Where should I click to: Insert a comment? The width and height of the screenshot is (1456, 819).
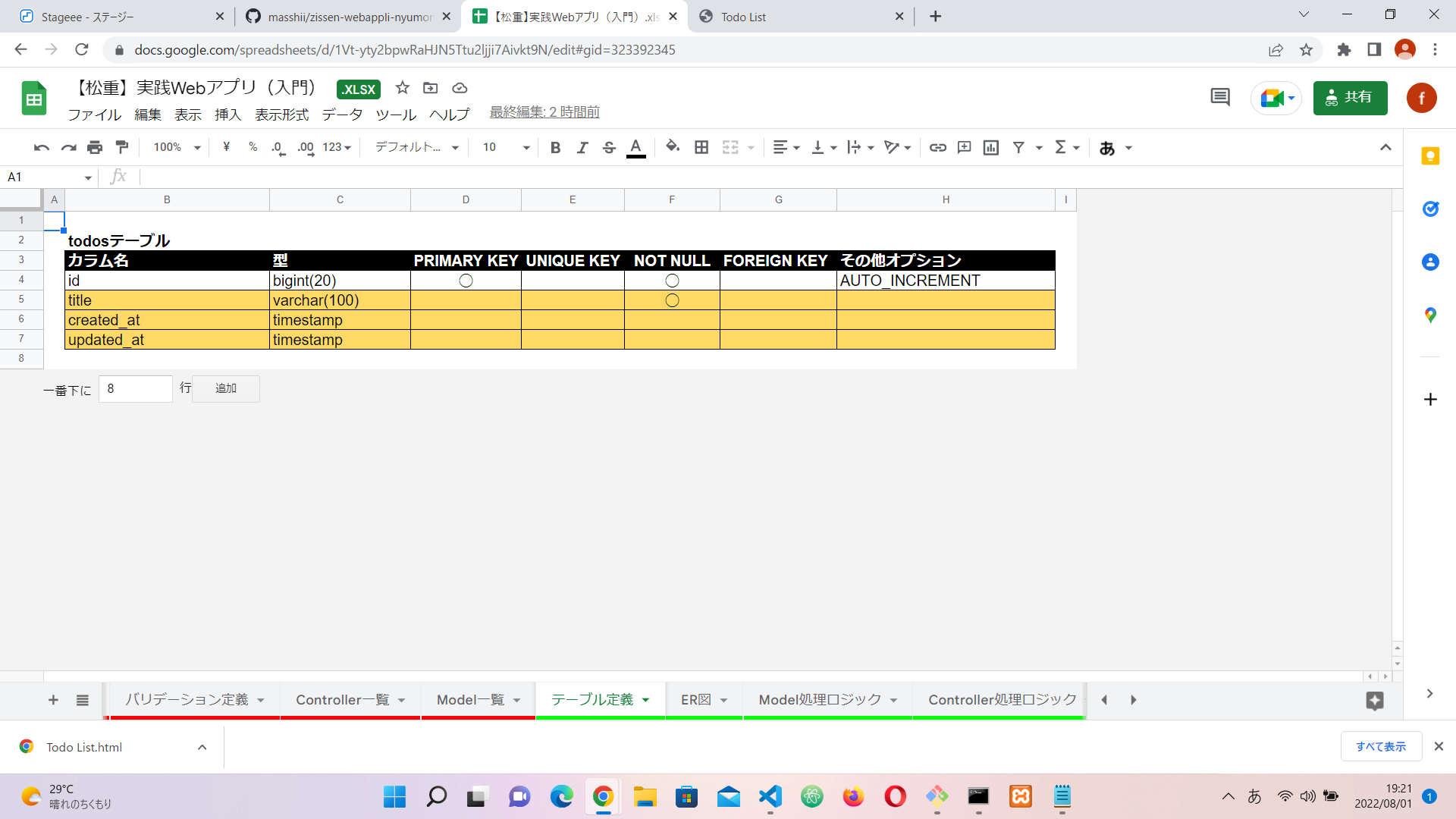pos(964,147)
